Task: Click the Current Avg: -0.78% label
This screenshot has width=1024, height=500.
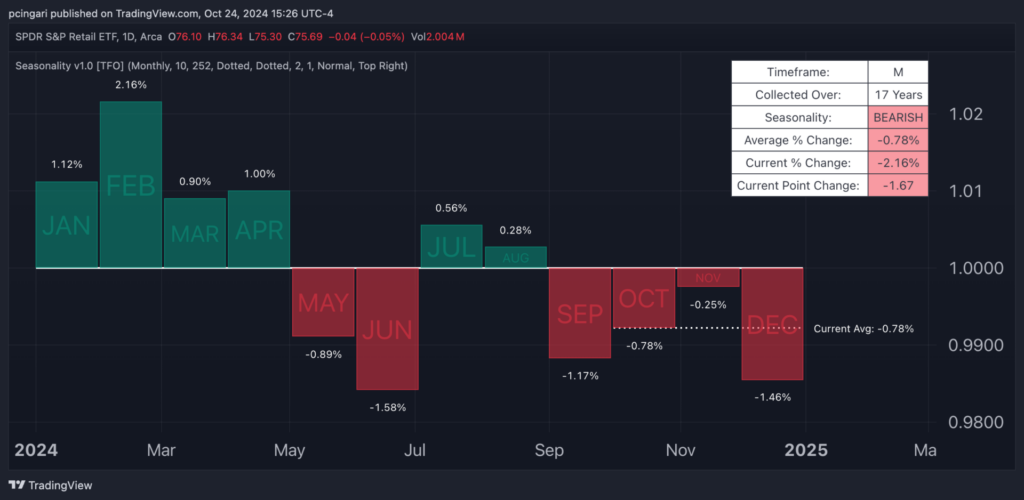Action: point(863,328)
